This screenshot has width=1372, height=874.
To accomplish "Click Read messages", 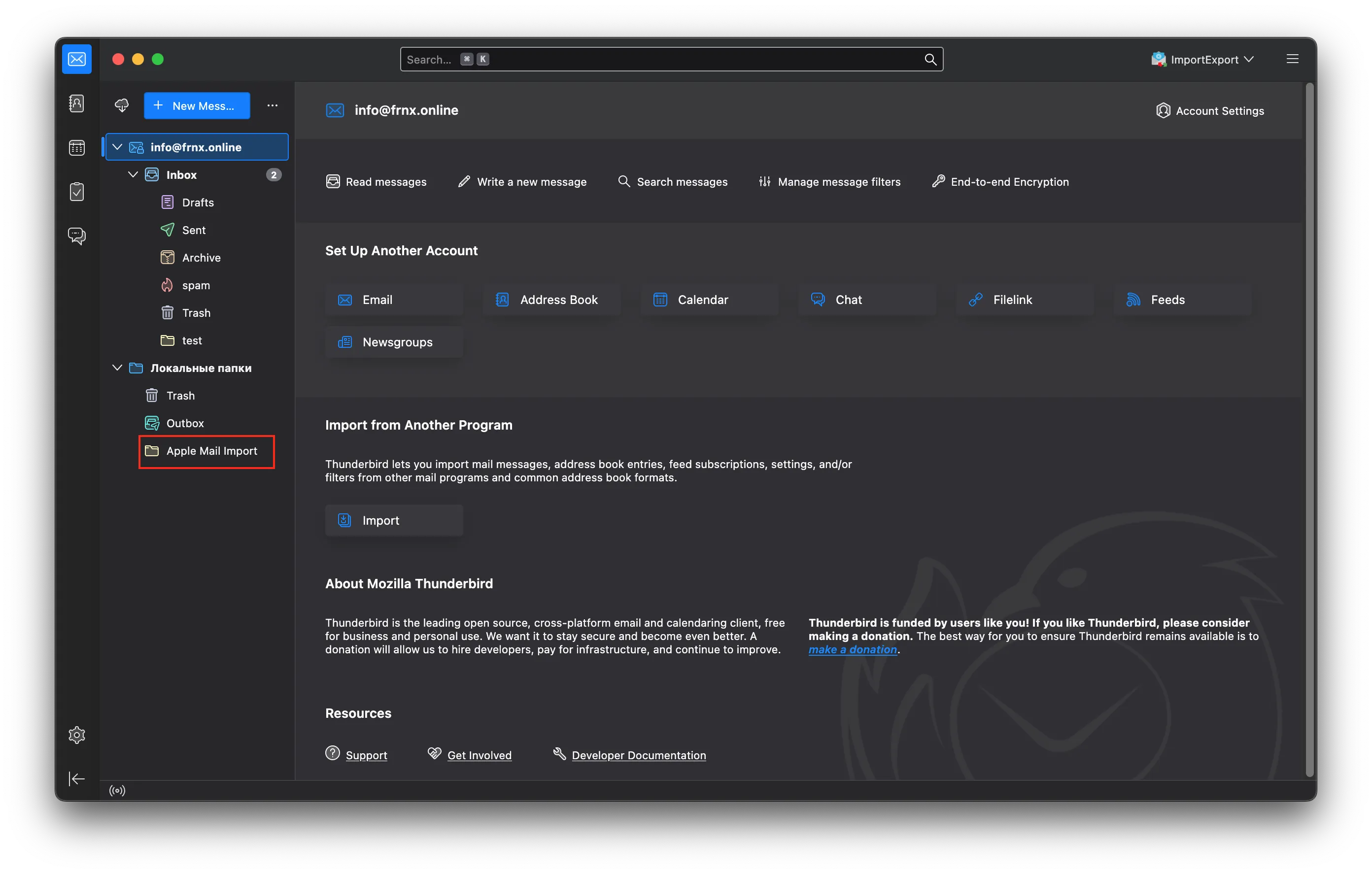I will click(376, 182).
